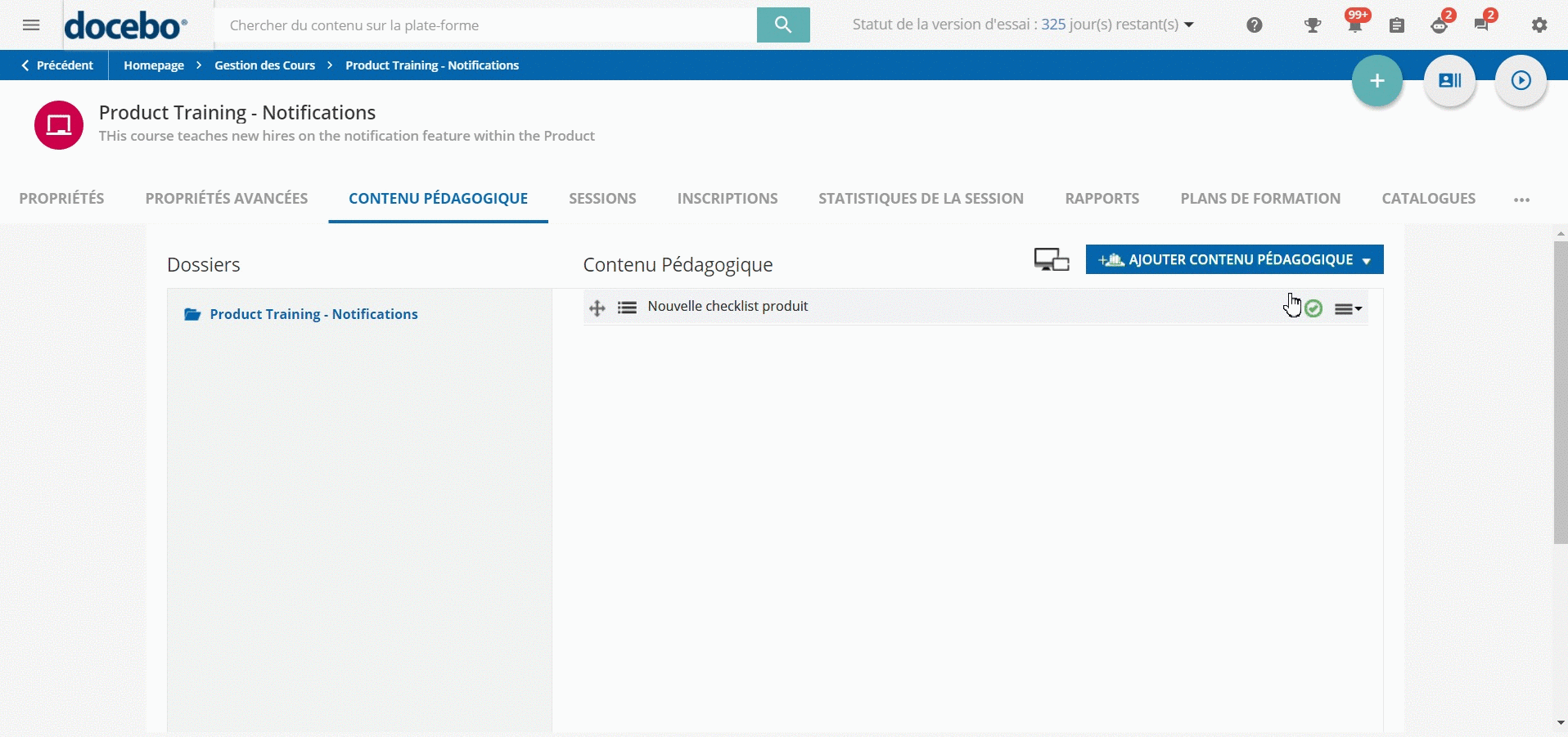Switch to the Propriétés tab
This screenshot has width=1568, height=737.
(x=61, y=198)
